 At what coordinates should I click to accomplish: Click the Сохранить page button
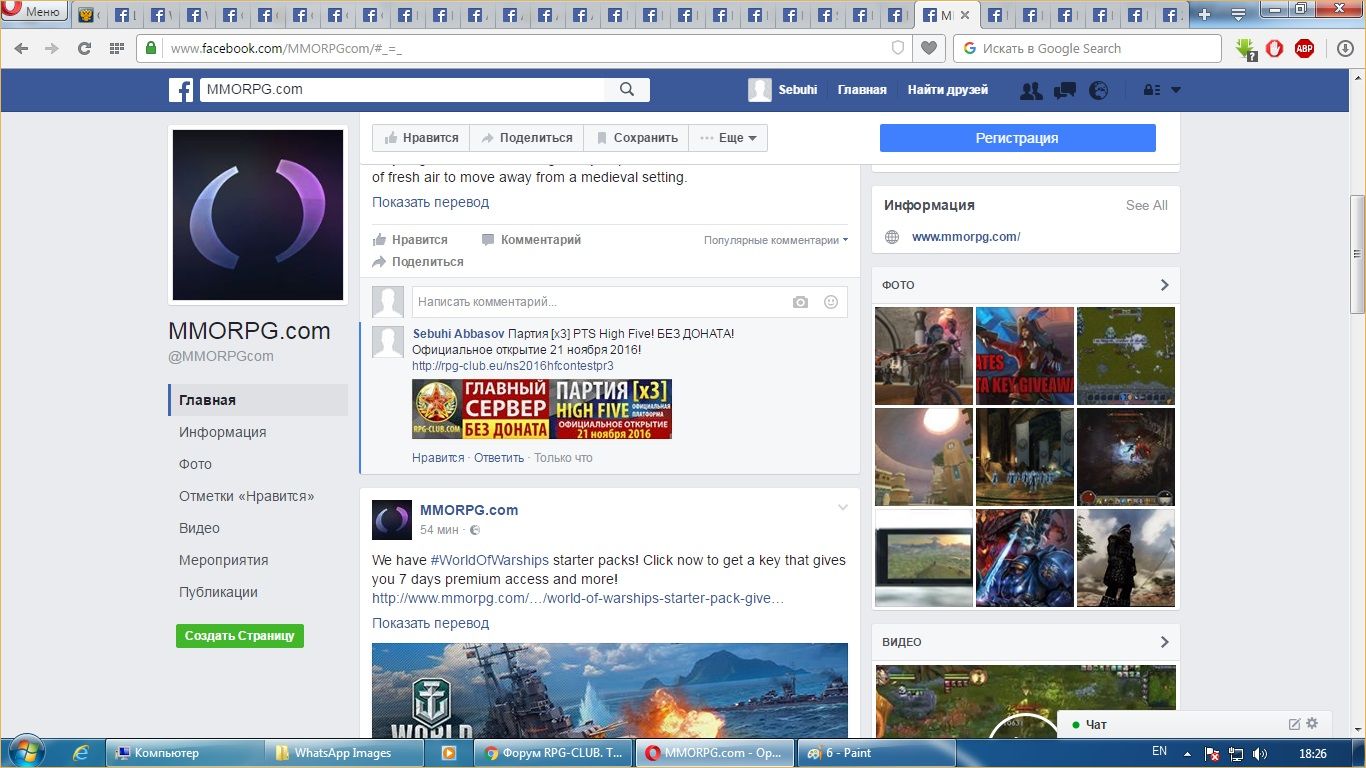point(637,138)
